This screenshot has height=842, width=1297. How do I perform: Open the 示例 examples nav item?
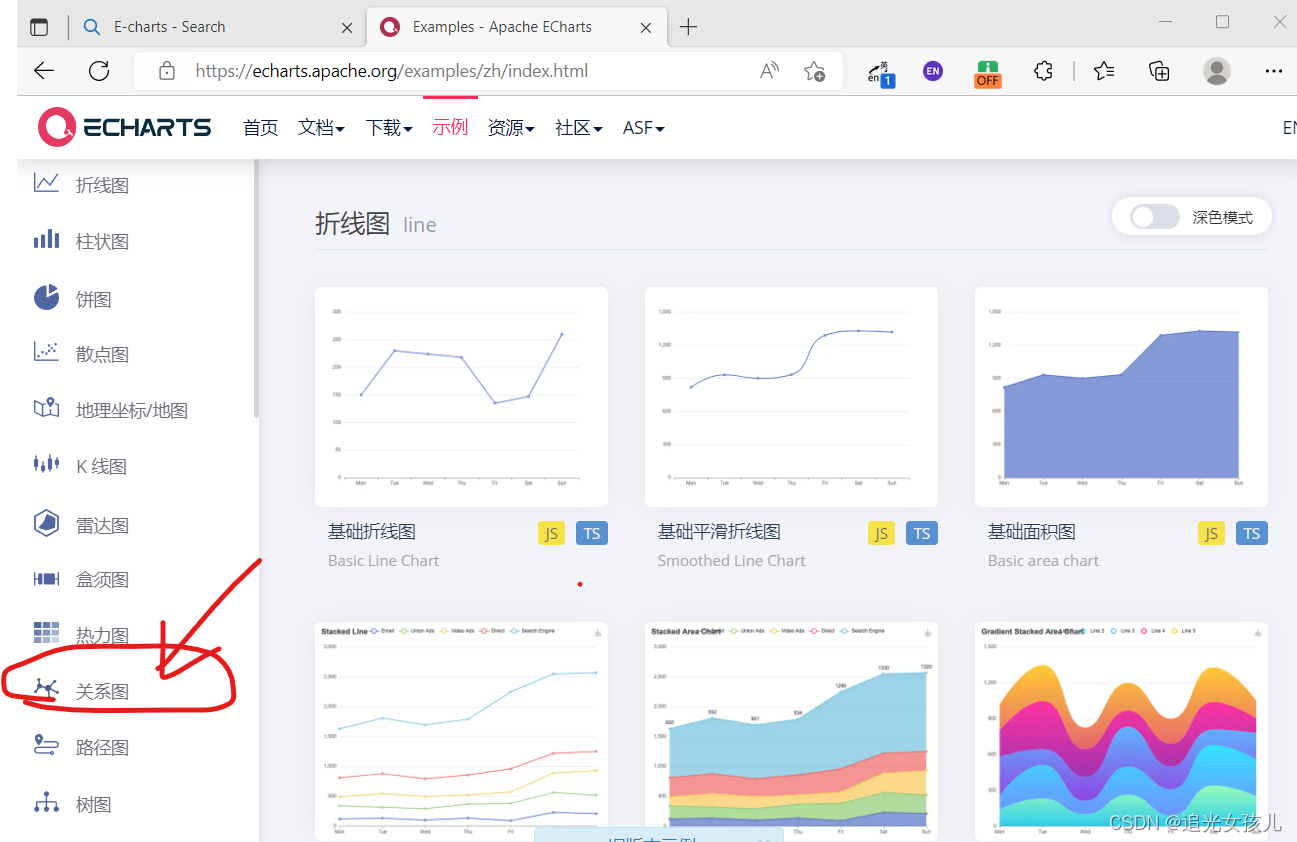[x=450, y=127]
